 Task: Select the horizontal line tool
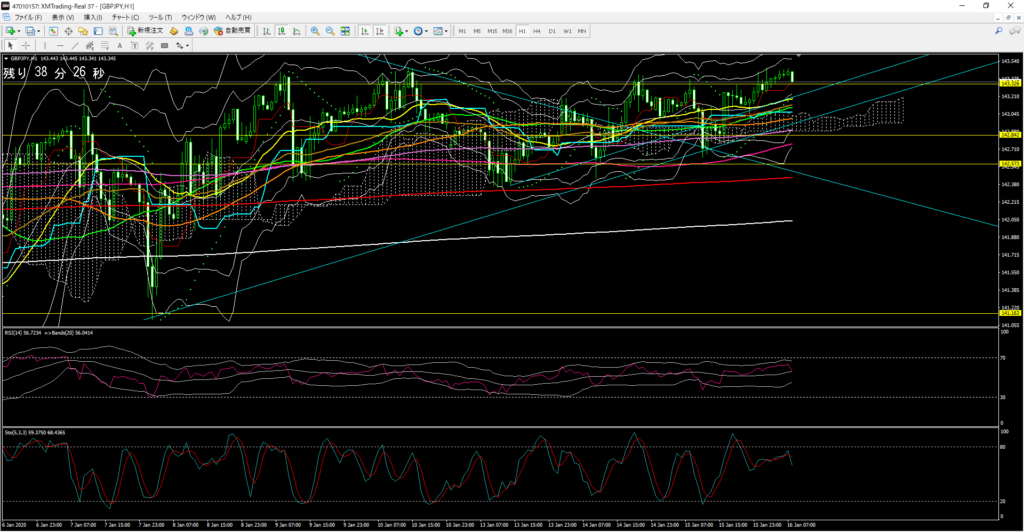click(x=60, y=45)
